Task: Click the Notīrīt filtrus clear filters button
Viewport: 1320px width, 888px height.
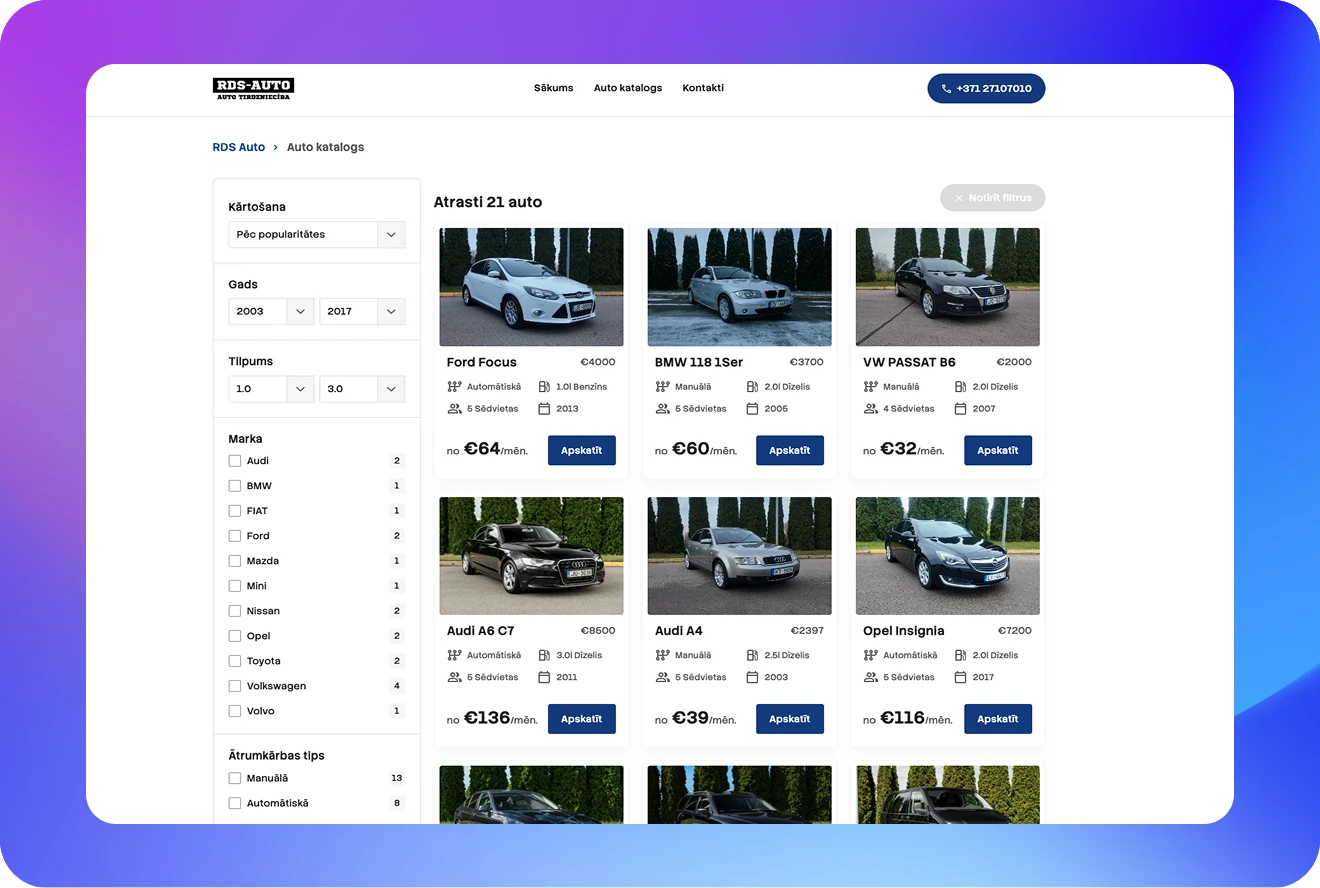Action: 992,198
